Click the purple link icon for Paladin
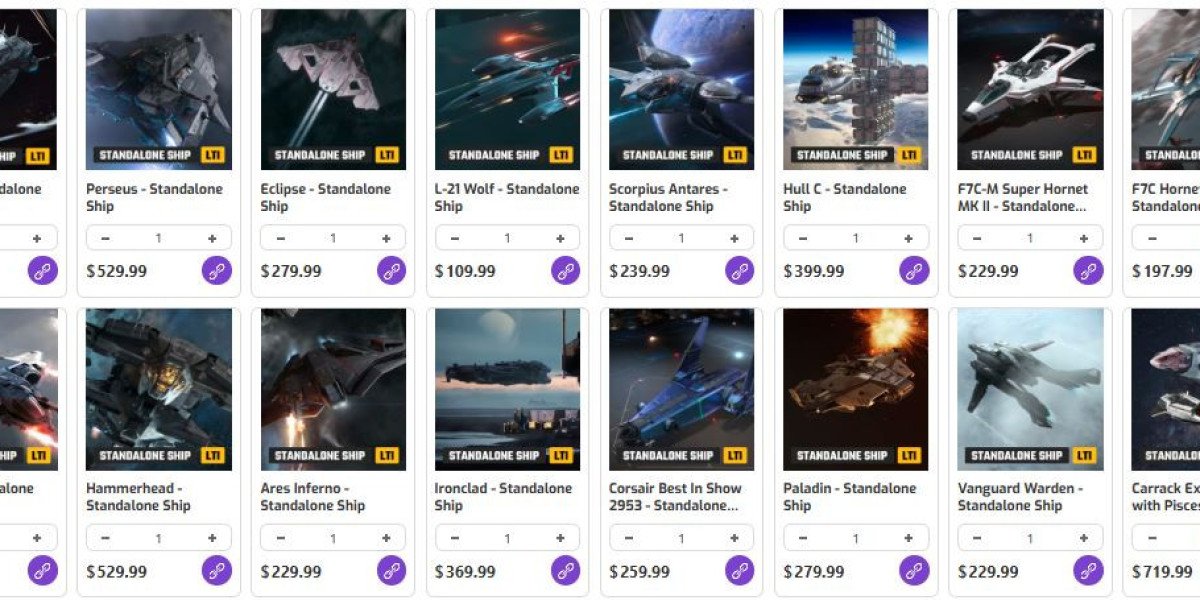1200x600 pixels. pyautogui.click(x=913, y=571)
